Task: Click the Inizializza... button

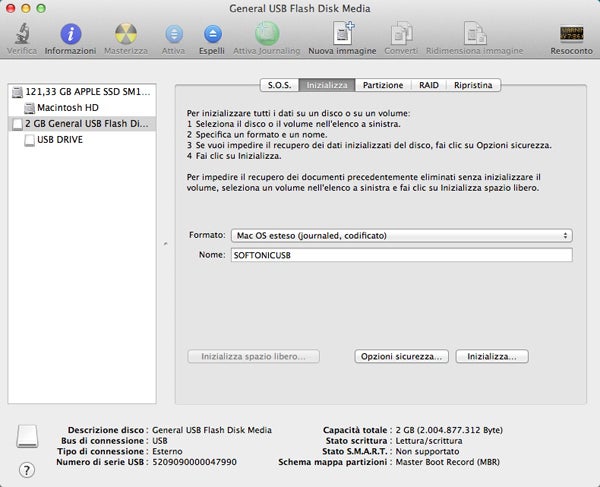Action: coord(491,356)
